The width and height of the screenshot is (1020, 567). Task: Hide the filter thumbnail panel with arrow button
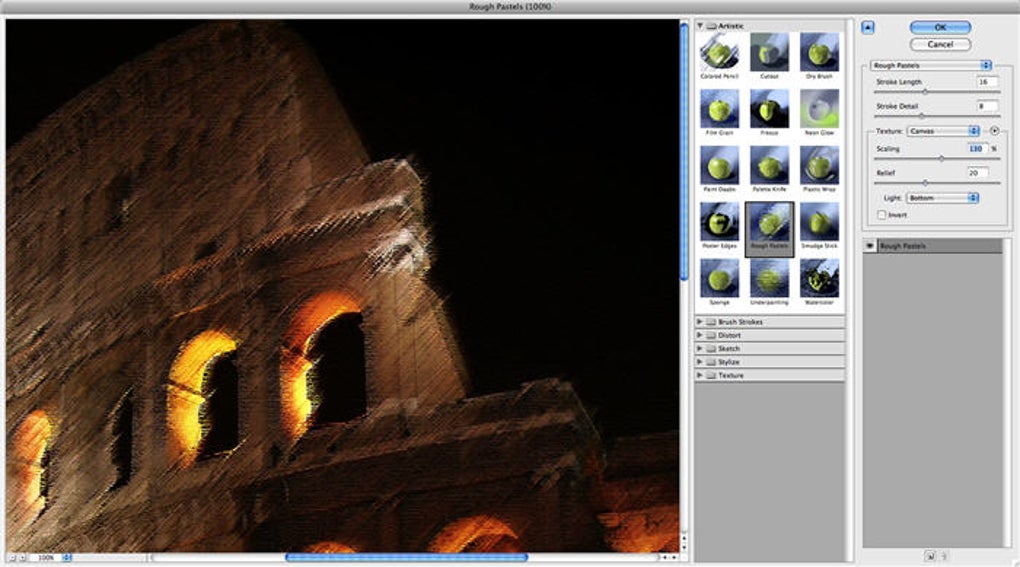point(868,27)
